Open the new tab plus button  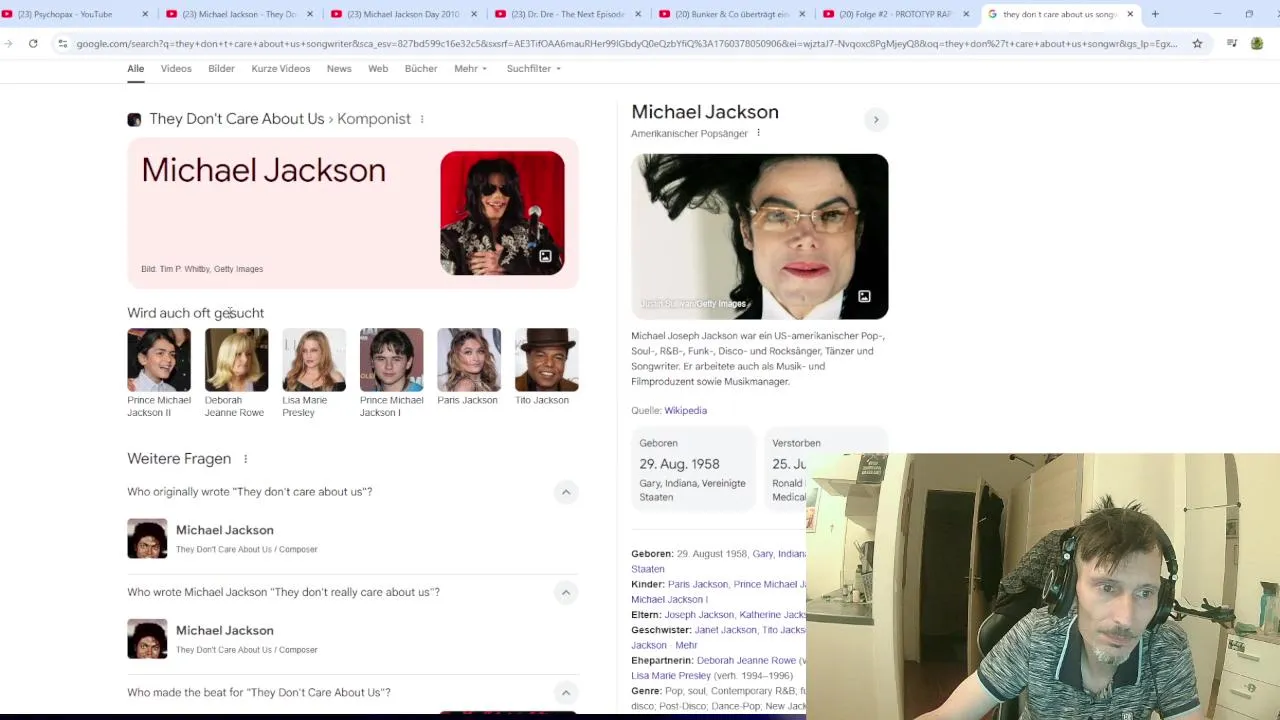click(x=1155, y=14)
